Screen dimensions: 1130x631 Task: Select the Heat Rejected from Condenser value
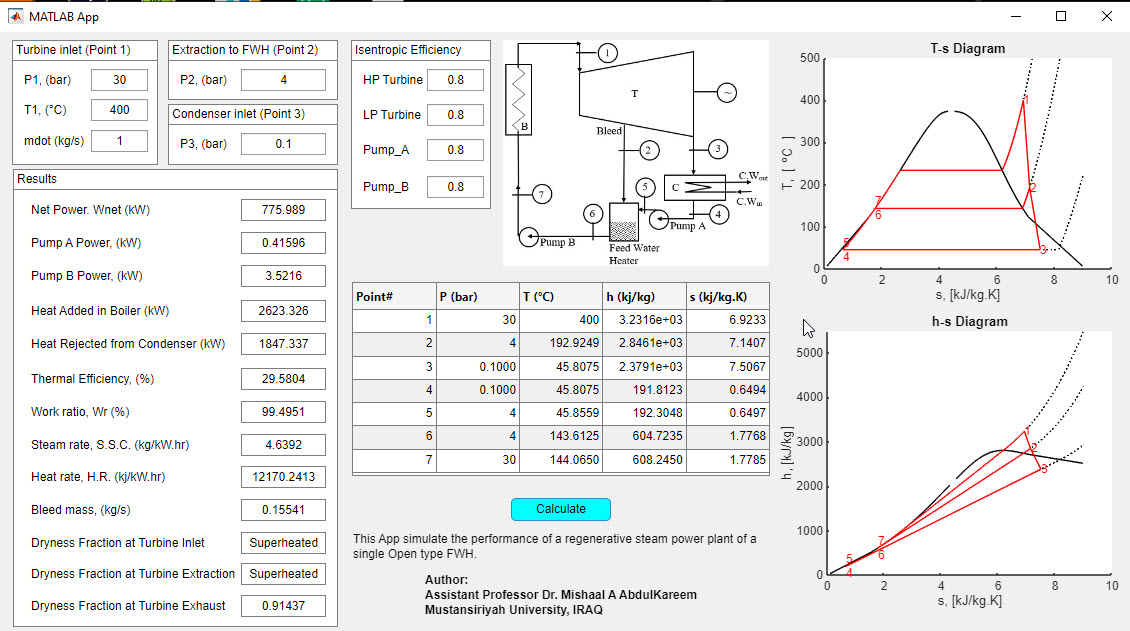click(x=283, y=344)
